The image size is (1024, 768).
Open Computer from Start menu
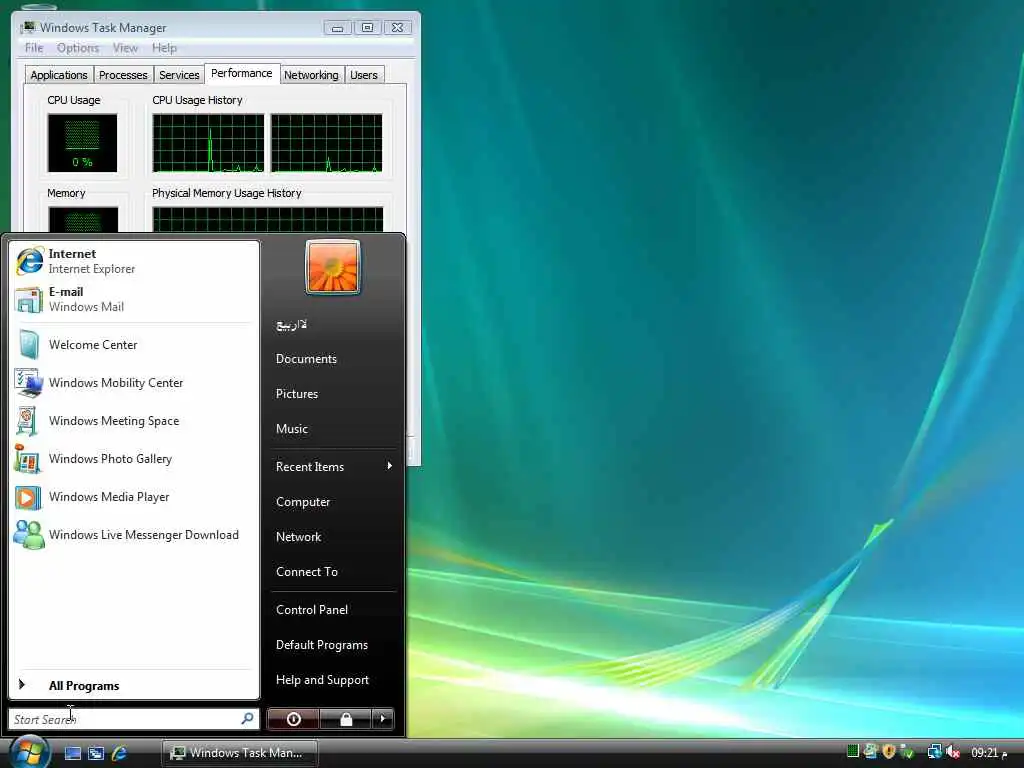pos(303,502)
